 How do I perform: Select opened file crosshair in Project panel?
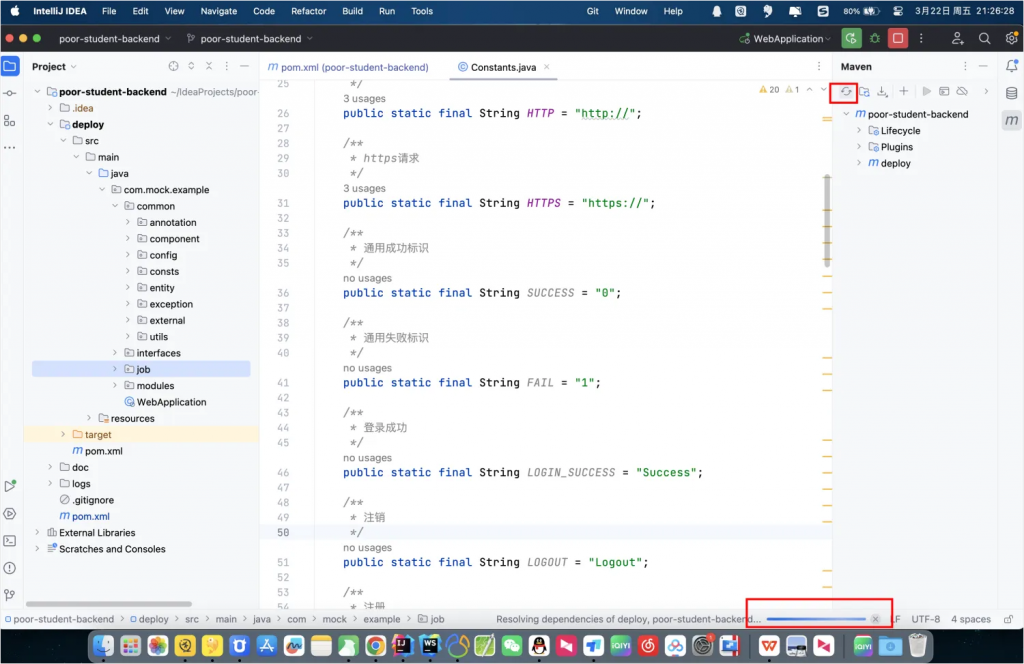pos(173,67)
